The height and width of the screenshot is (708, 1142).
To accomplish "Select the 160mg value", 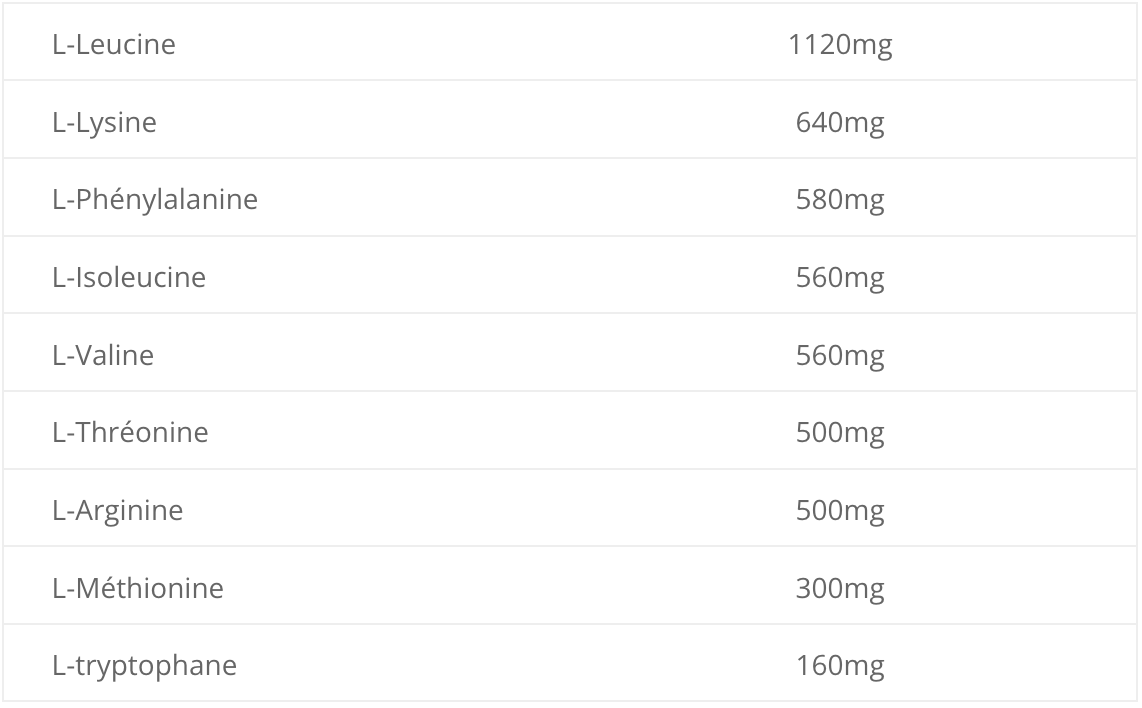I will click(x=840, y=666).
